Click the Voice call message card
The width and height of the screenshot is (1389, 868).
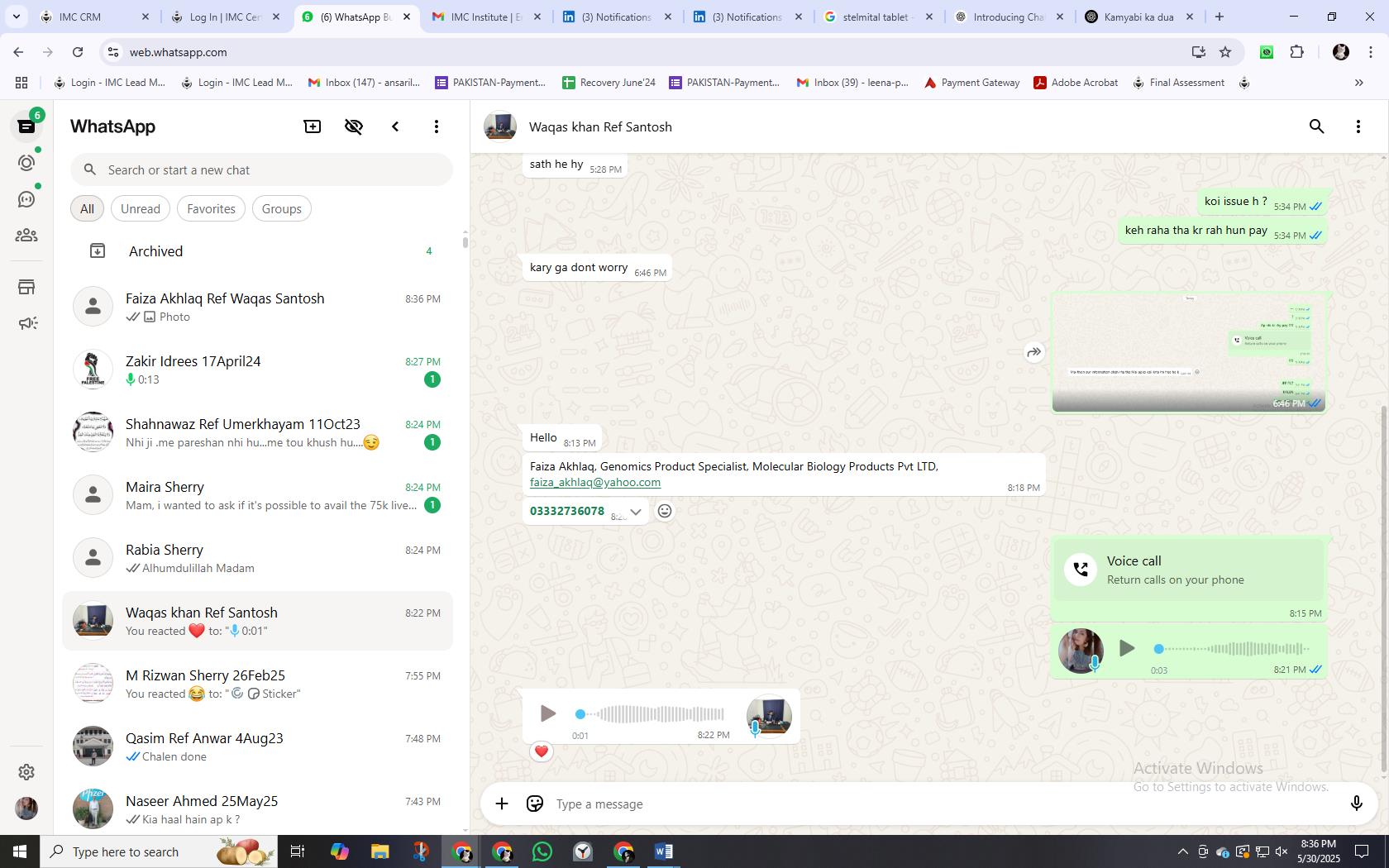pyautogui.click(x=1189, y=570)
